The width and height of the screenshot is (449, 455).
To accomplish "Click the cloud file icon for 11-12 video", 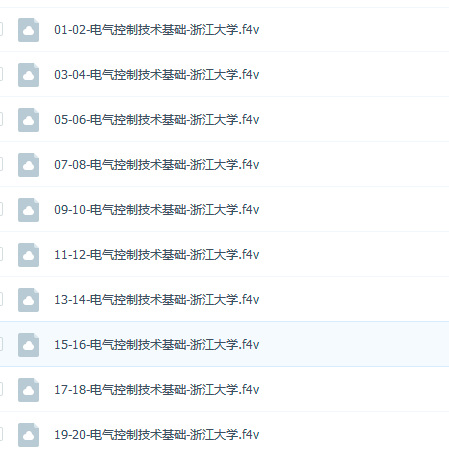I will (28, 255).
